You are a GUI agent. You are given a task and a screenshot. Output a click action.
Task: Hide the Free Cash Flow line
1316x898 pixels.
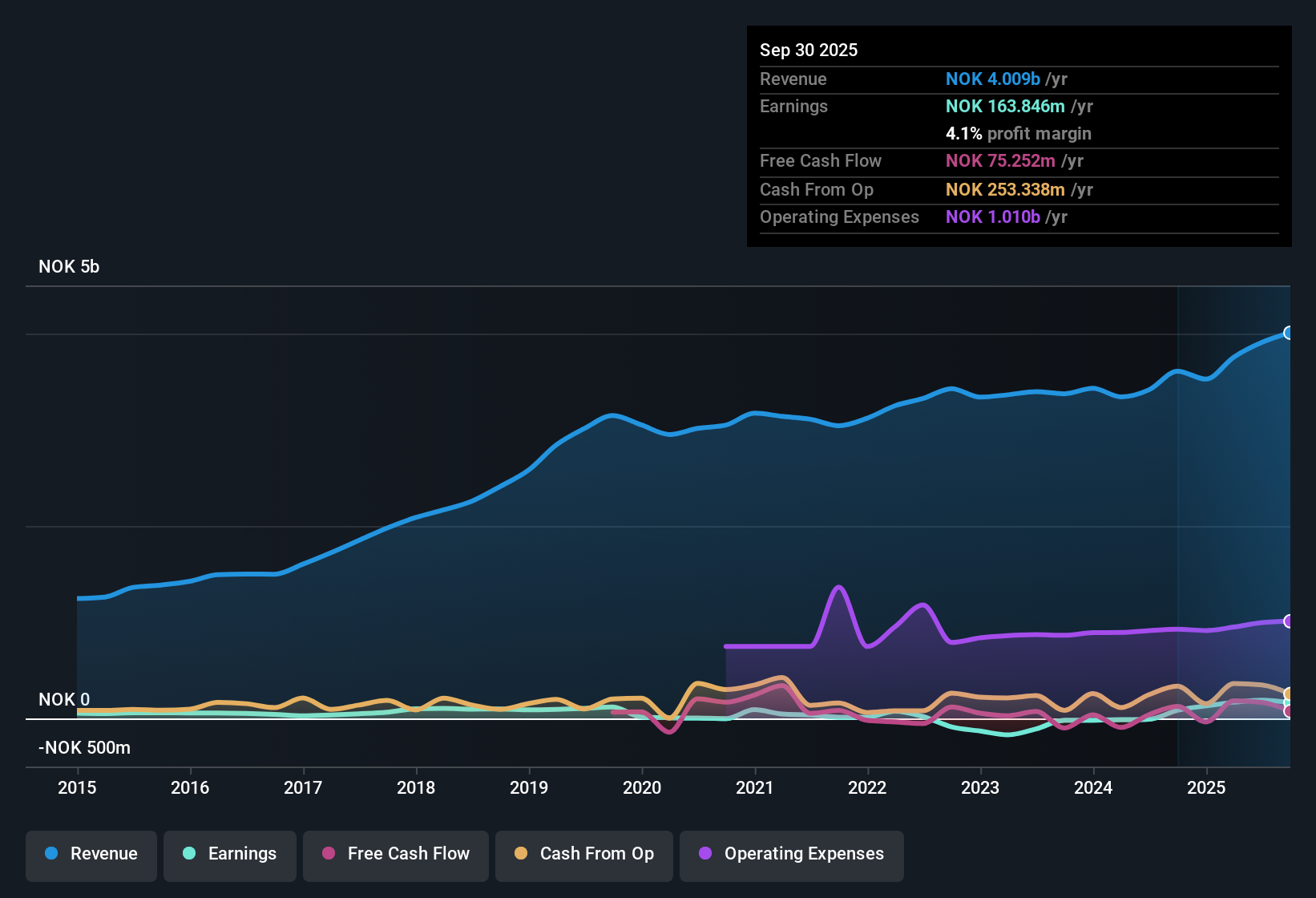(x=395, y=854)
